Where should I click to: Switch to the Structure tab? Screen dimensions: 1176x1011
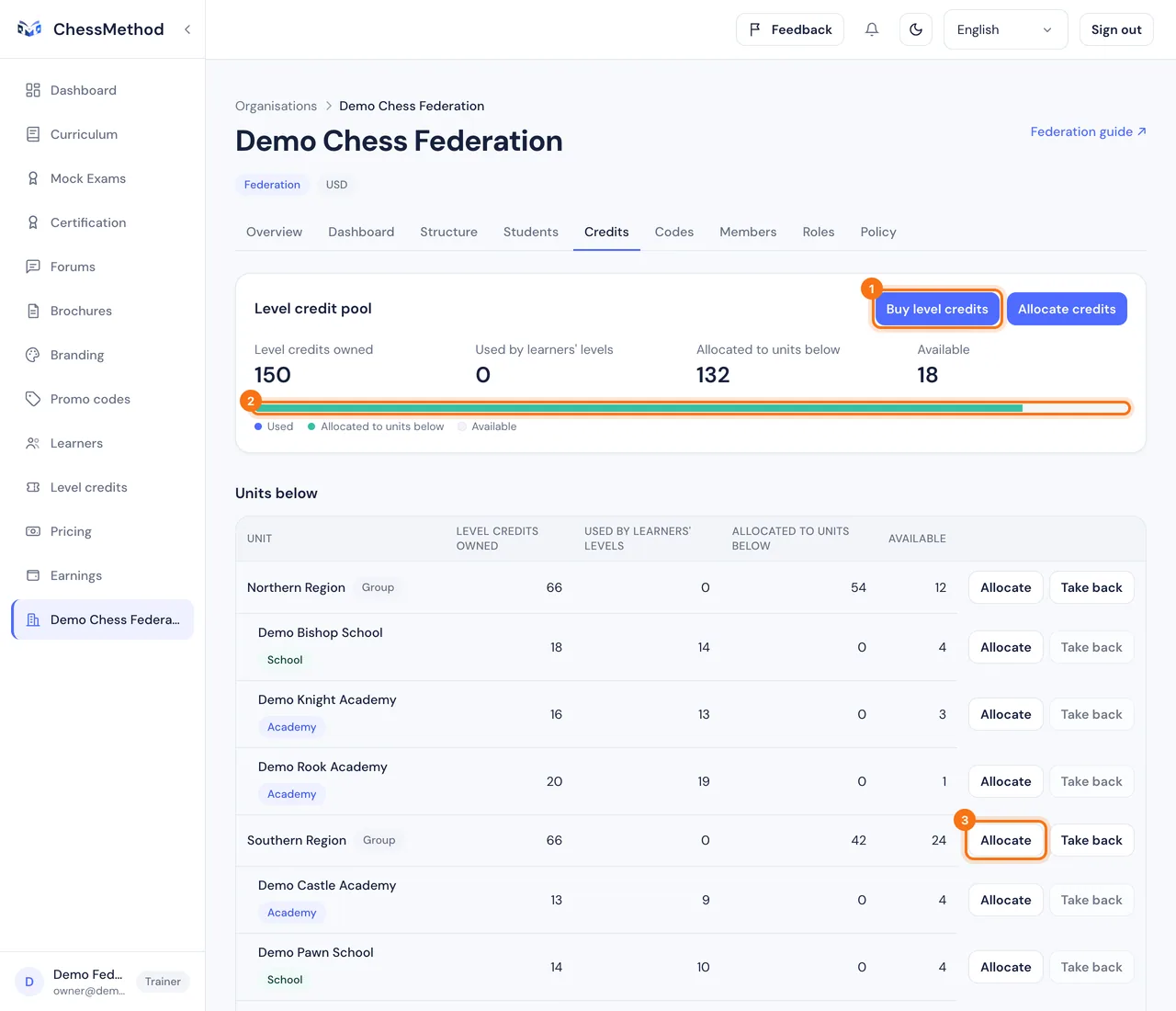(448, 232)
